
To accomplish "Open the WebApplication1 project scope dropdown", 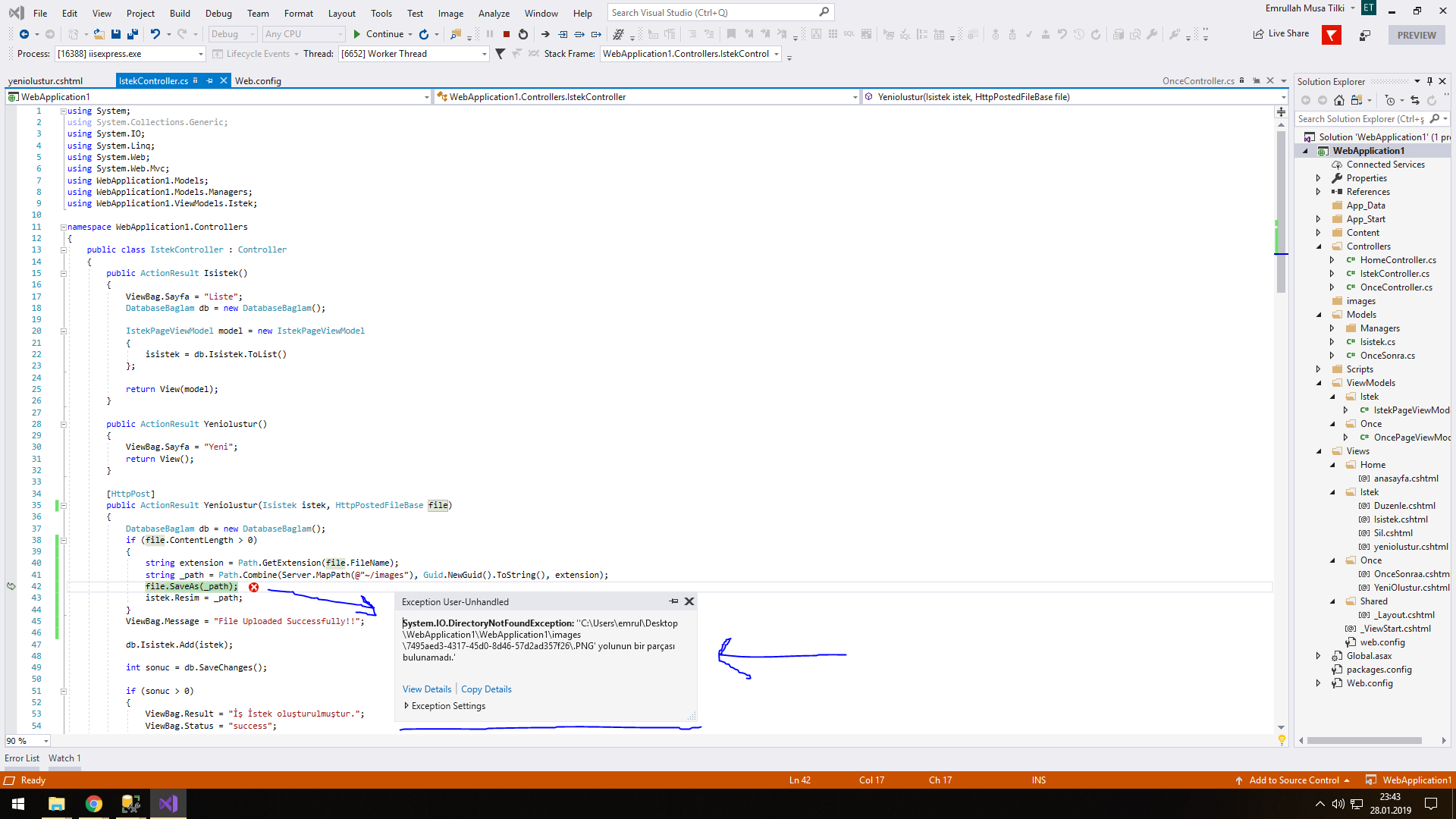I will [x=427, y=97].
